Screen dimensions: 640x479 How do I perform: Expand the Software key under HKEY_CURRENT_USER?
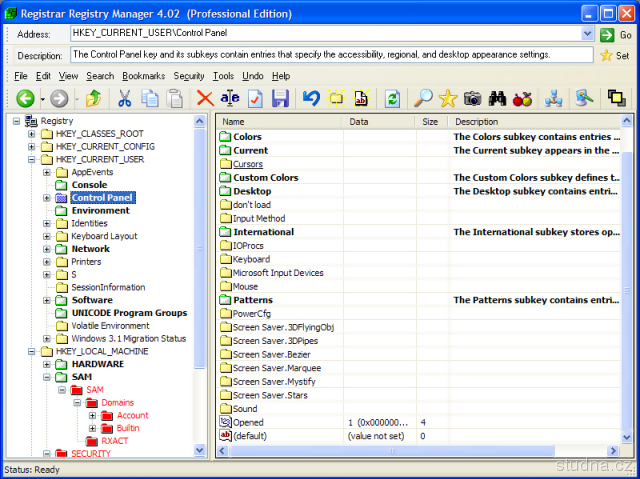[x=47, y=300]
